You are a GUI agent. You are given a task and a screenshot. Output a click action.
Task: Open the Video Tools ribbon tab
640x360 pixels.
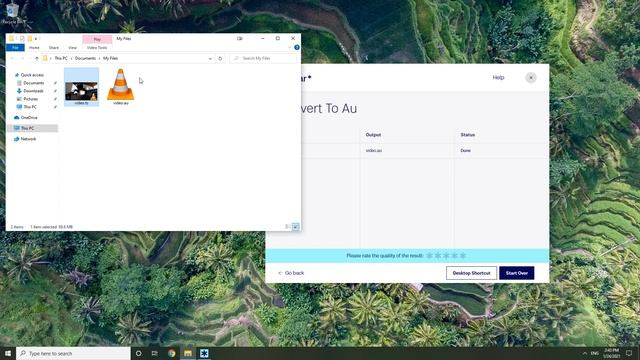tap(97, 48)
